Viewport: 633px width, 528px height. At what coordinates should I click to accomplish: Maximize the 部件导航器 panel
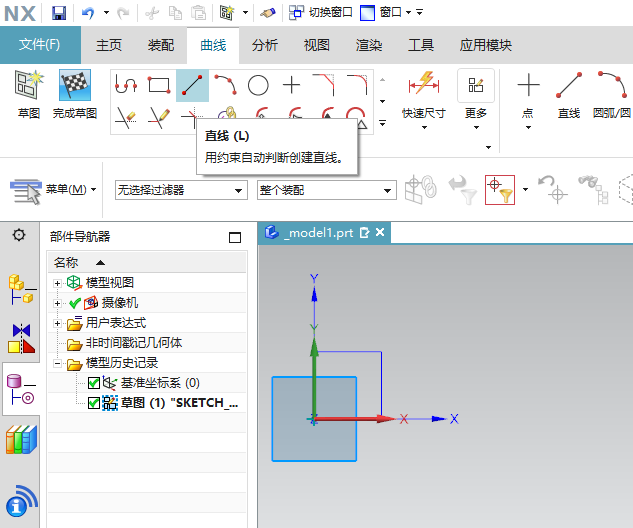tap(235, 237)
